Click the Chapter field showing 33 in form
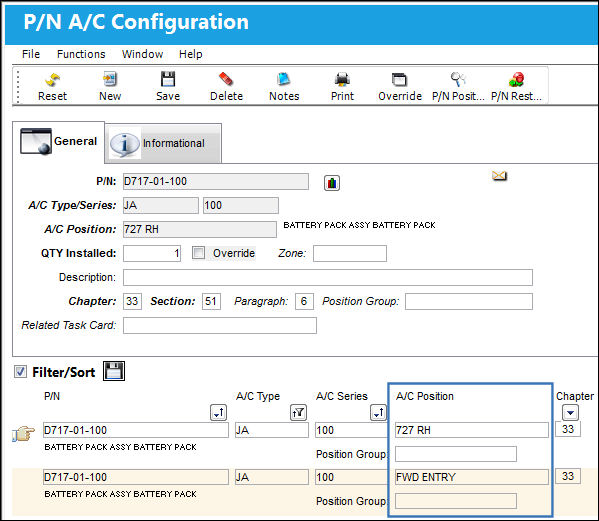 click(x=132, y=301)
